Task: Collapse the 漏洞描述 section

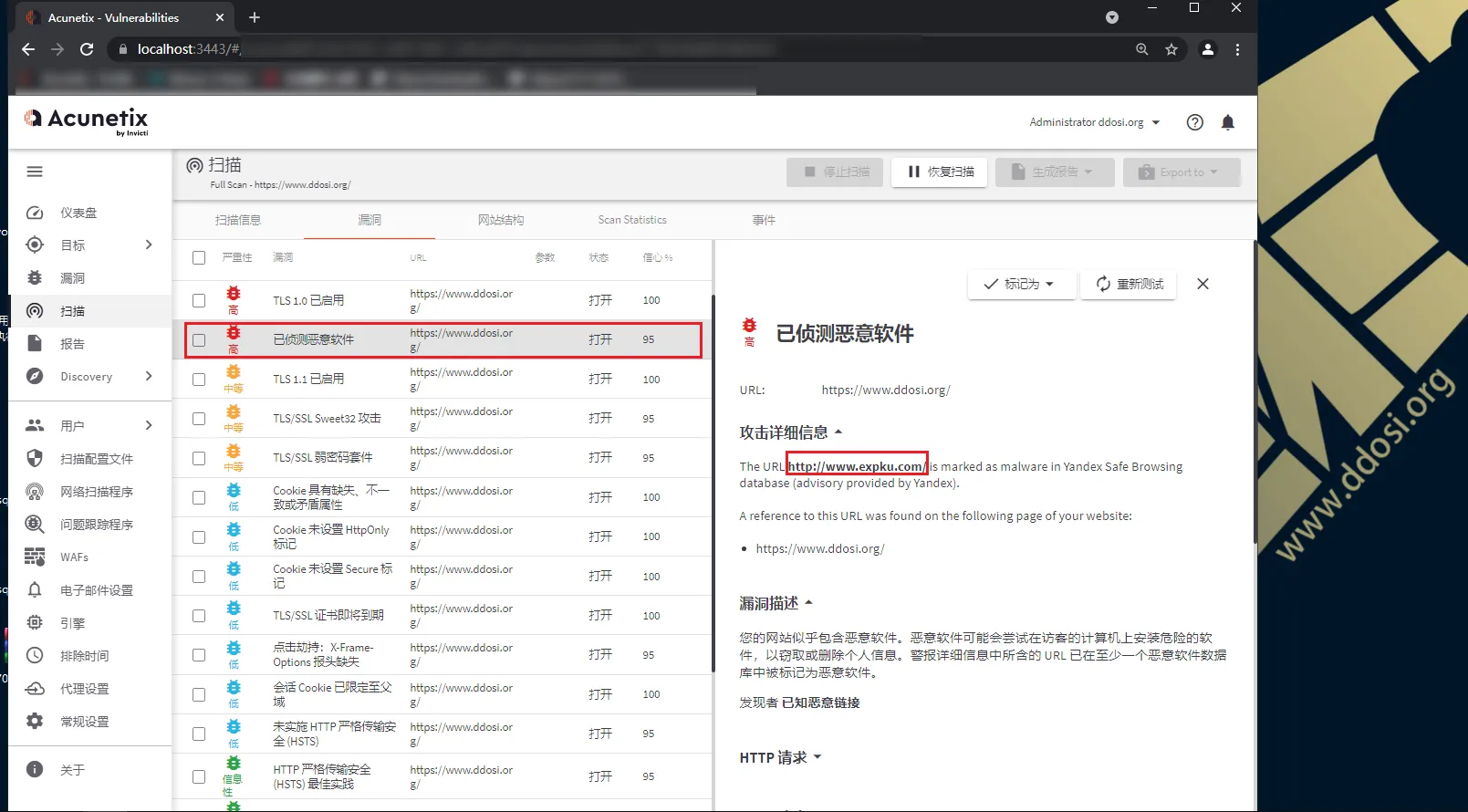Action: [776, 603]
